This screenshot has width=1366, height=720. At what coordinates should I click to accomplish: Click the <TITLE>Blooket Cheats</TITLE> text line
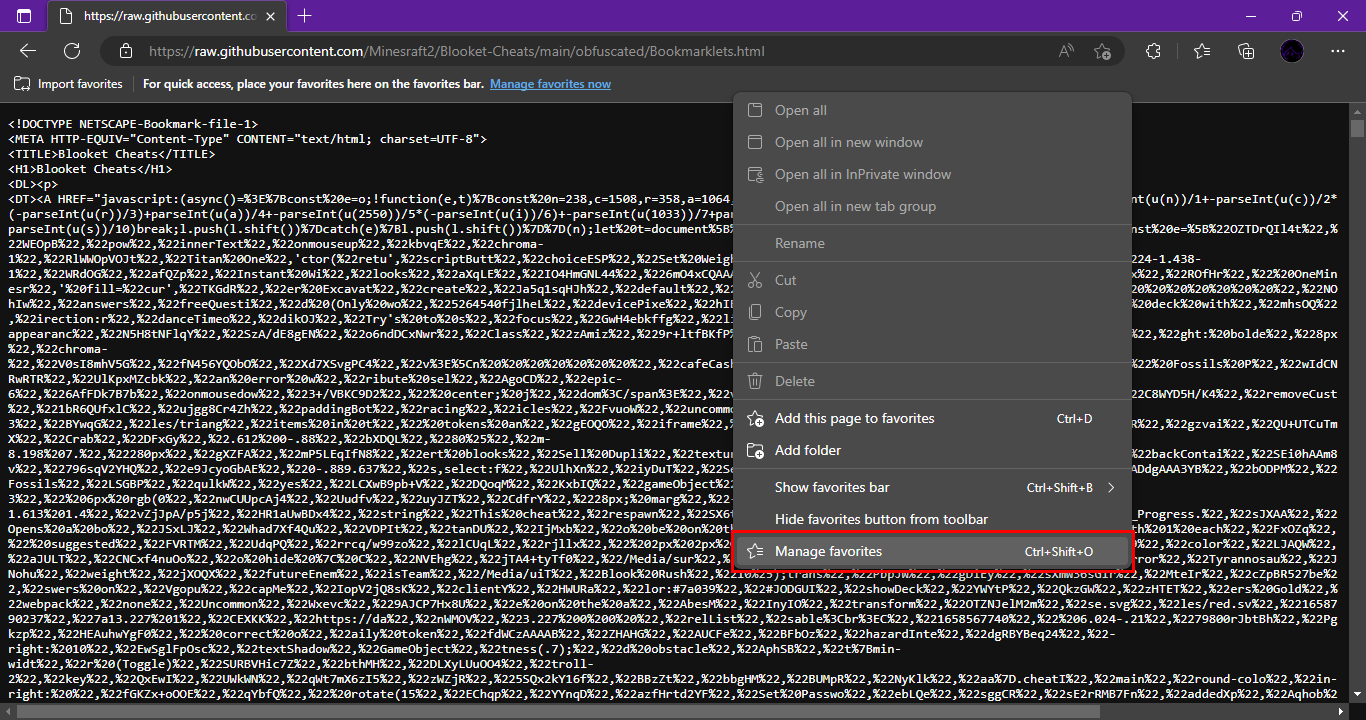tap(111, 154)
